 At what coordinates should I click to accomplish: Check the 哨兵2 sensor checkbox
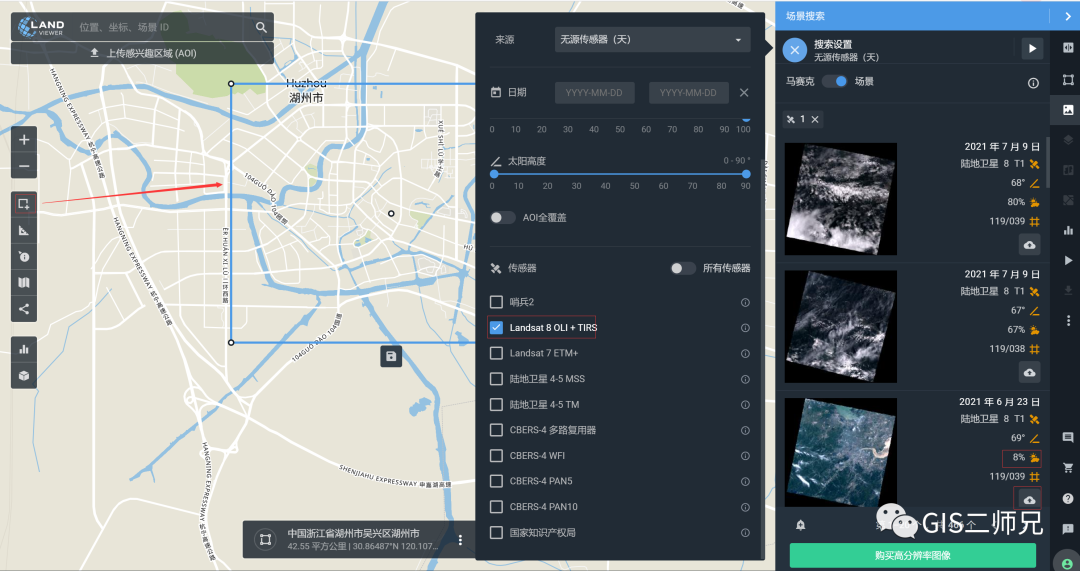[496, 302]
